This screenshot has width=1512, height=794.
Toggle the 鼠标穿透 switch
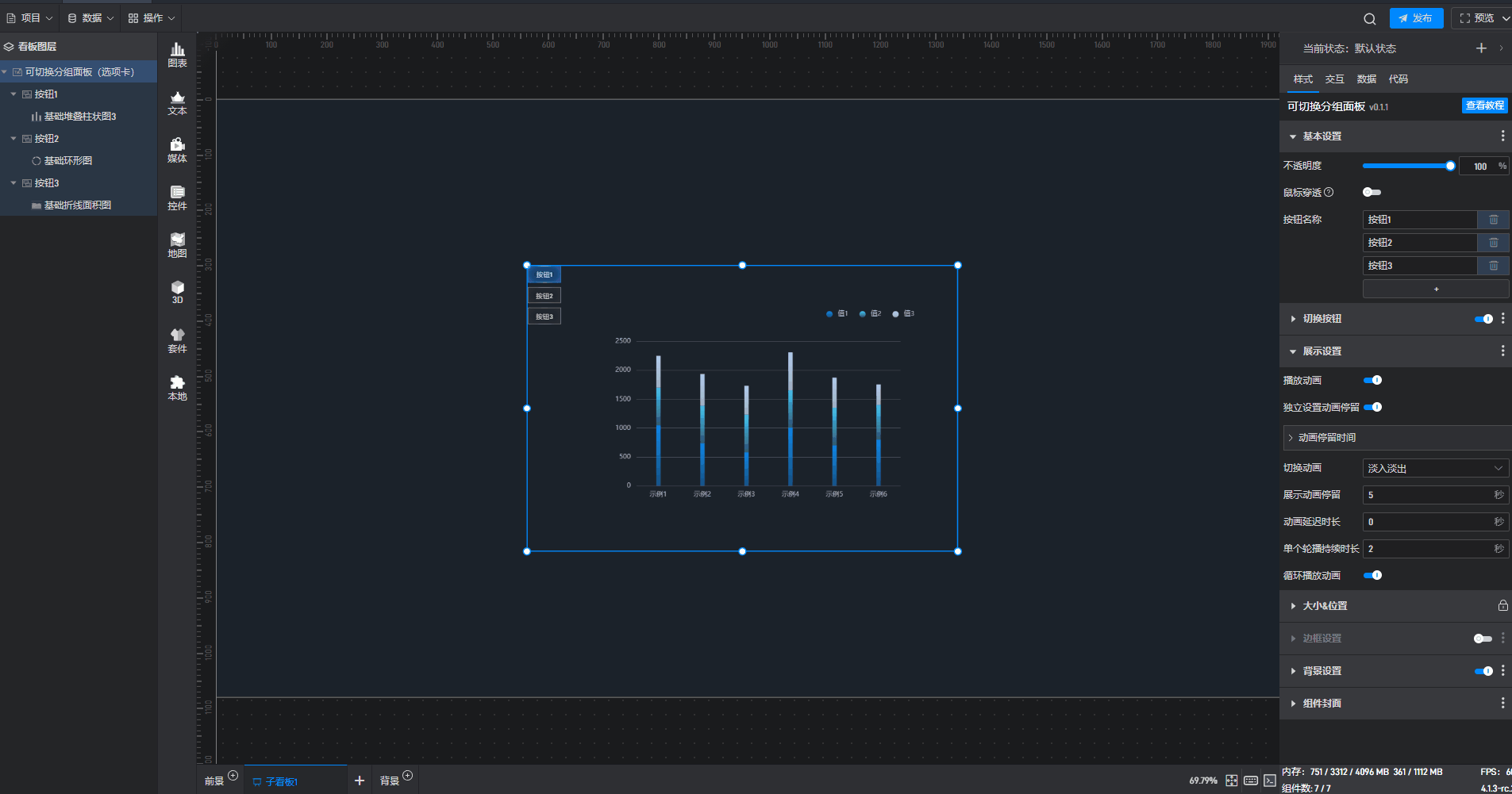coord(1372,193)
